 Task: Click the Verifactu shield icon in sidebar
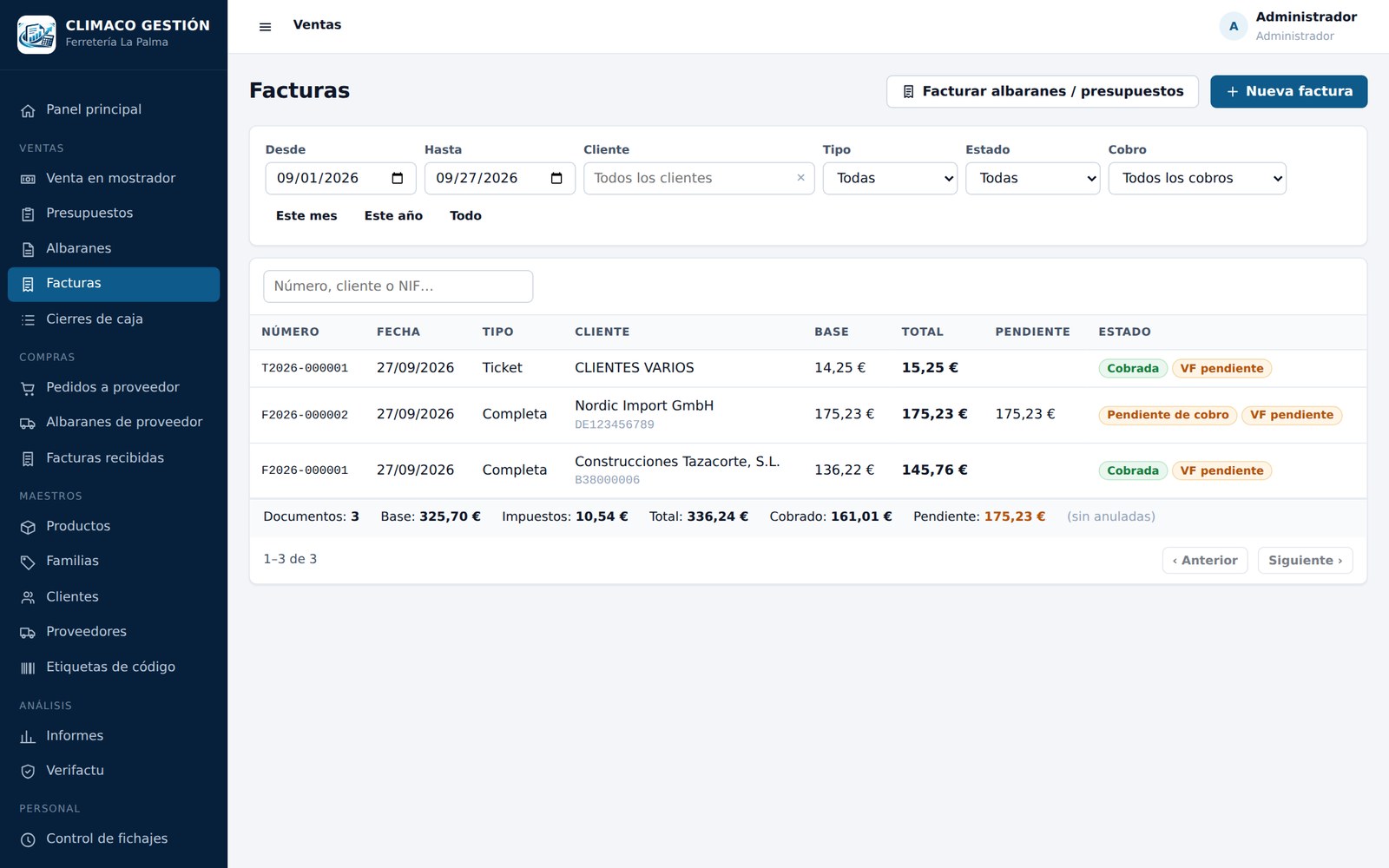coord(28,771)
